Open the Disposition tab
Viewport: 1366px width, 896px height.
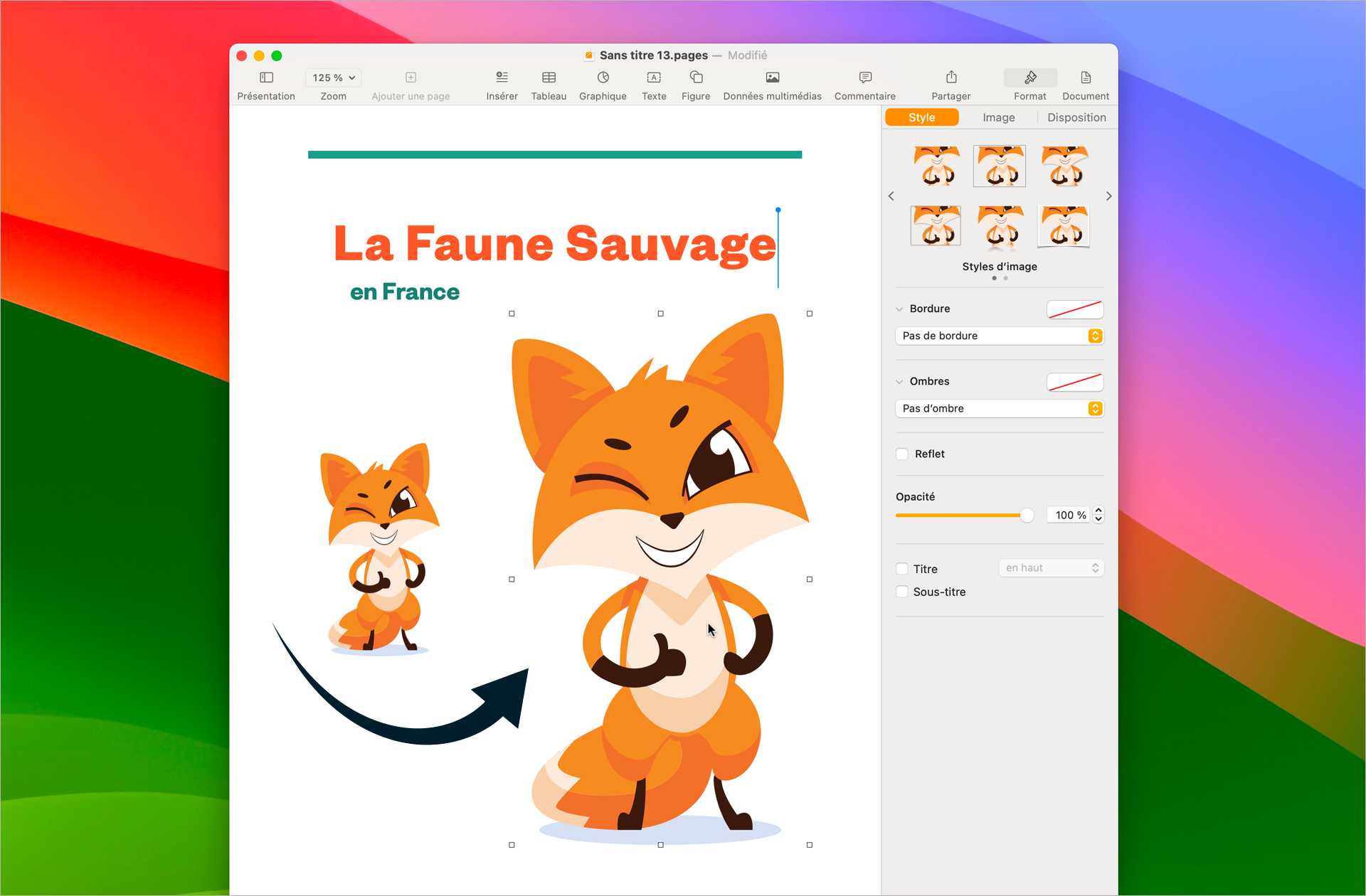(1076, 117)
